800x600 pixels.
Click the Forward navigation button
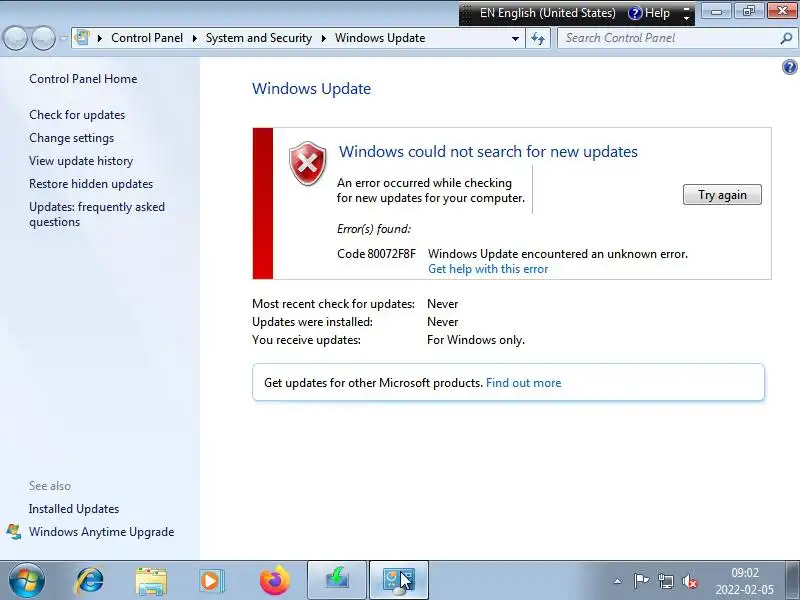point(43,38)
